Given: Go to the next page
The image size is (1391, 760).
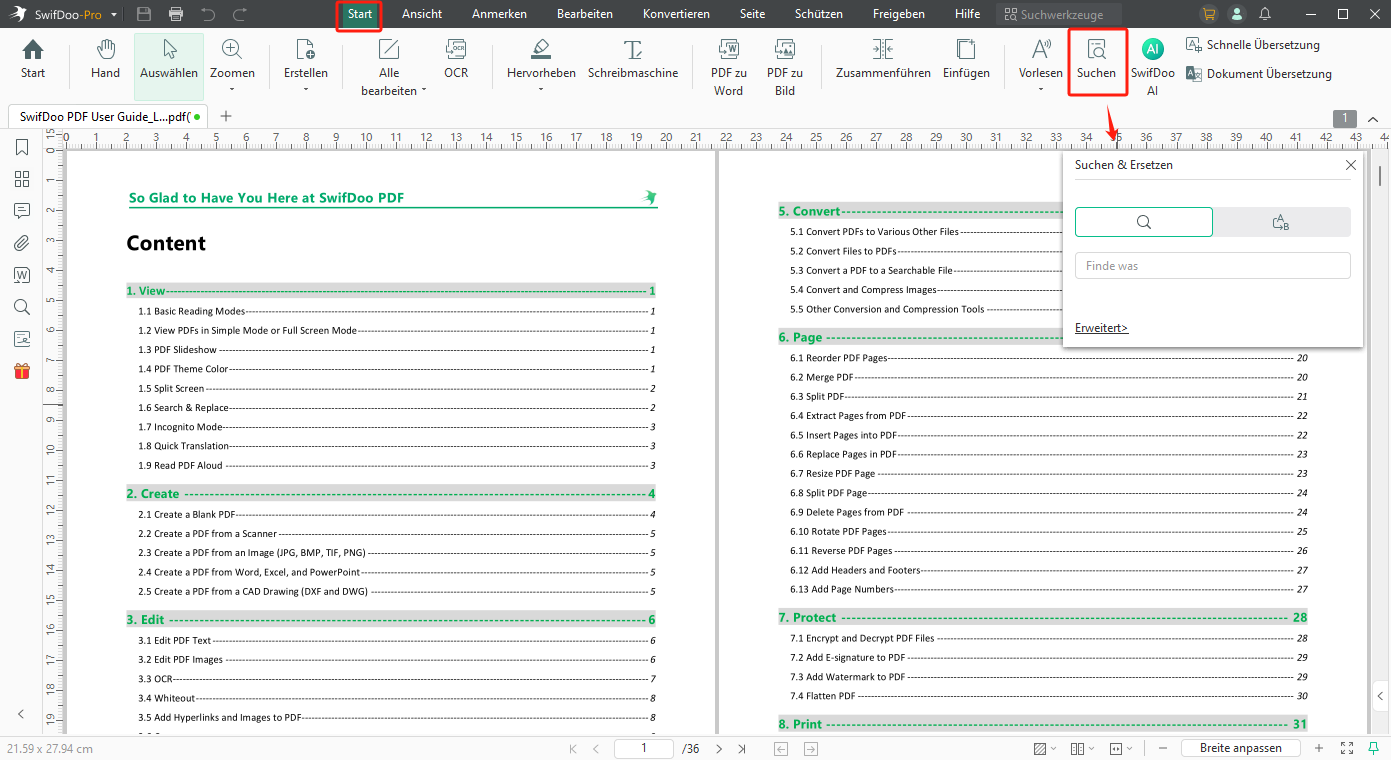Looking at the screenshot, I should point(720,748).
